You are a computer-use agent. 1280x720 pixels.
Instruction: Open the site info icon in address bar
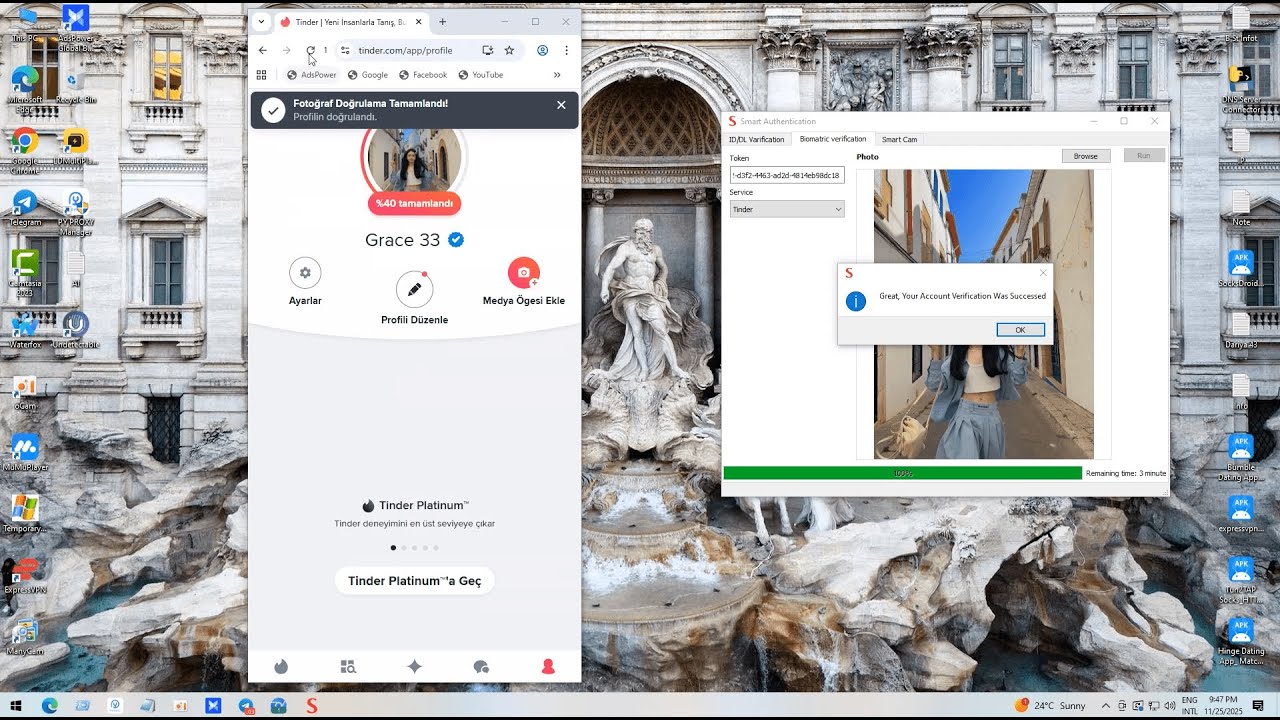coord(345,50)
